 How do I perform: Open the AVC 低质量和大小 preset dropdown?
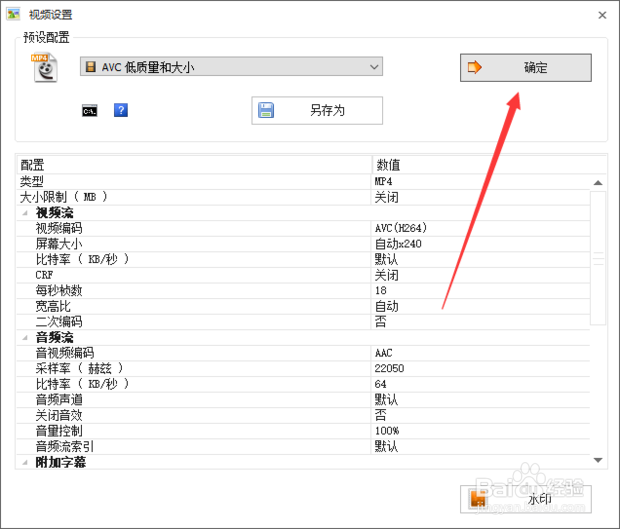click(x=231, y=66)
